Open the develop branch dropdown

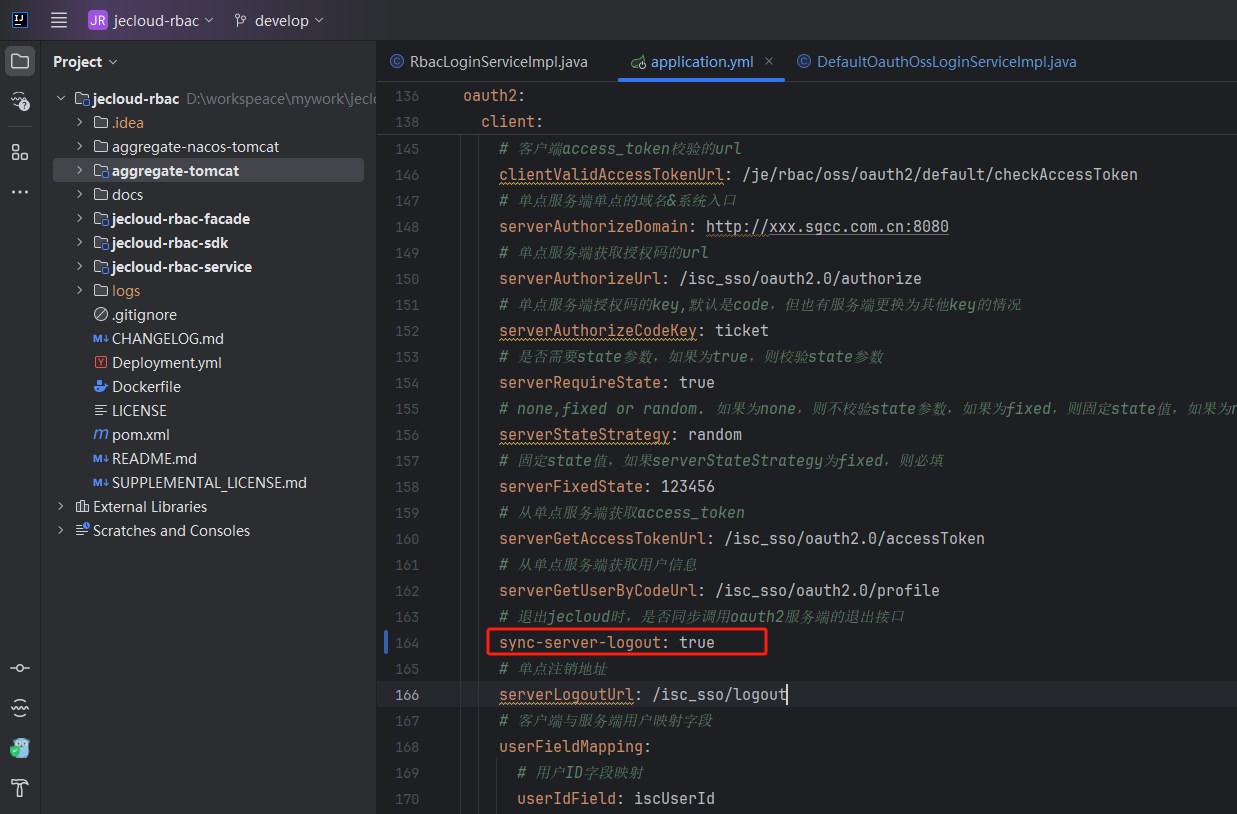pyautogui.click(x=279, y=20)
